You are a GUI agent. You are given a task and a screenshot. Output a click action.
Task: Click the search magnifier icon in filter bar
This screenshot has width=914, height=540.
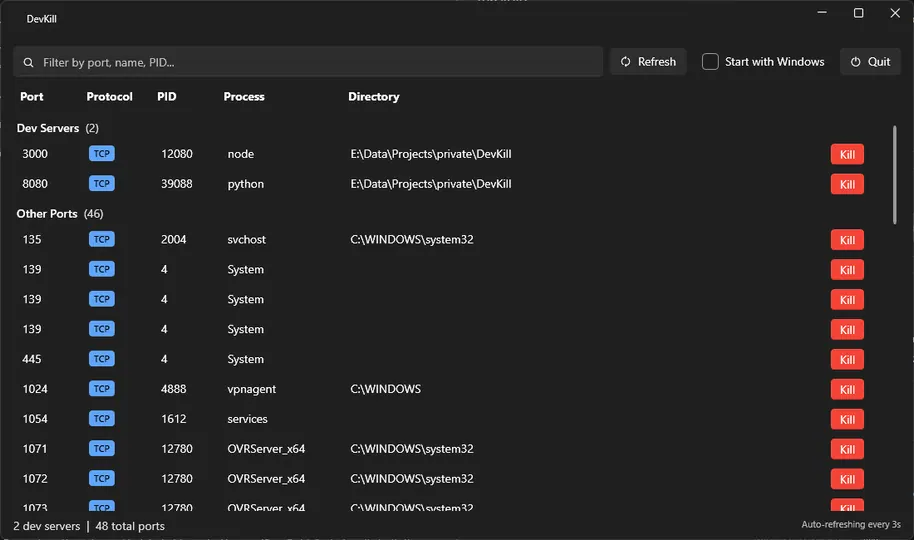28,62
